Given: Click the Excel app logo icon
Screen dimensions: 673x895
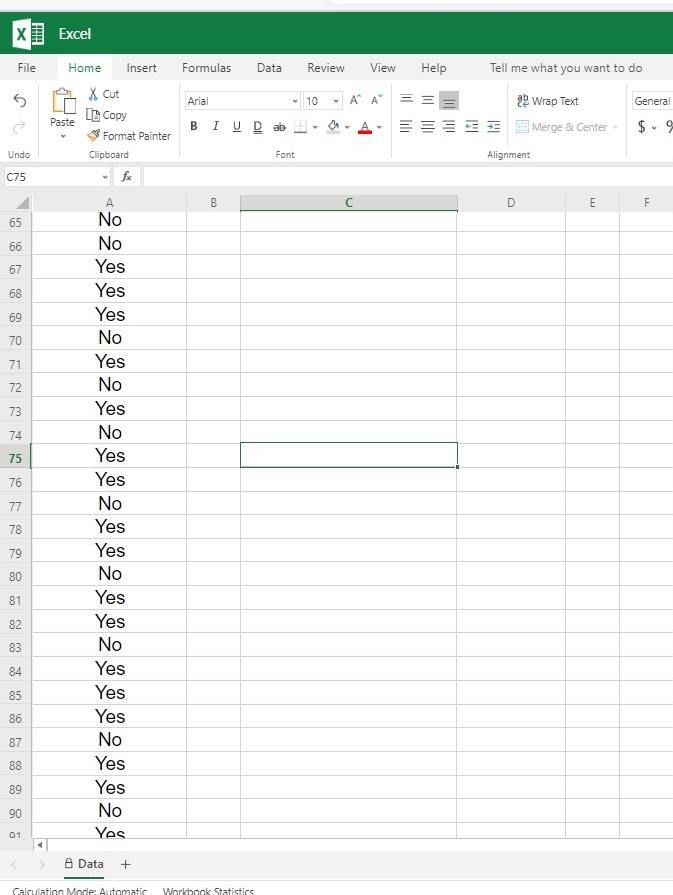Looking at the screenshot, I should click(28, 34).
